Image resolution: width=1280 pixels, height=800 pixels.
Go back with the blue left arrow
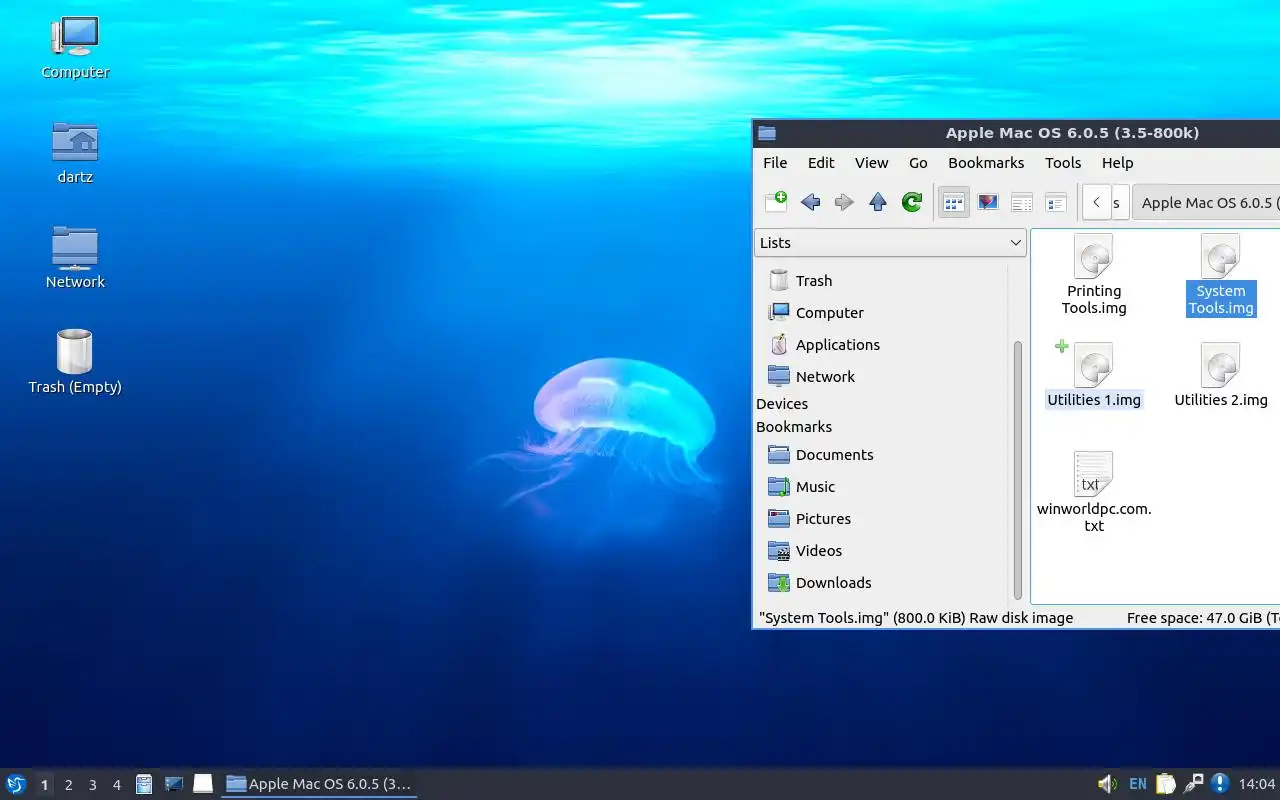coord(810,202)
